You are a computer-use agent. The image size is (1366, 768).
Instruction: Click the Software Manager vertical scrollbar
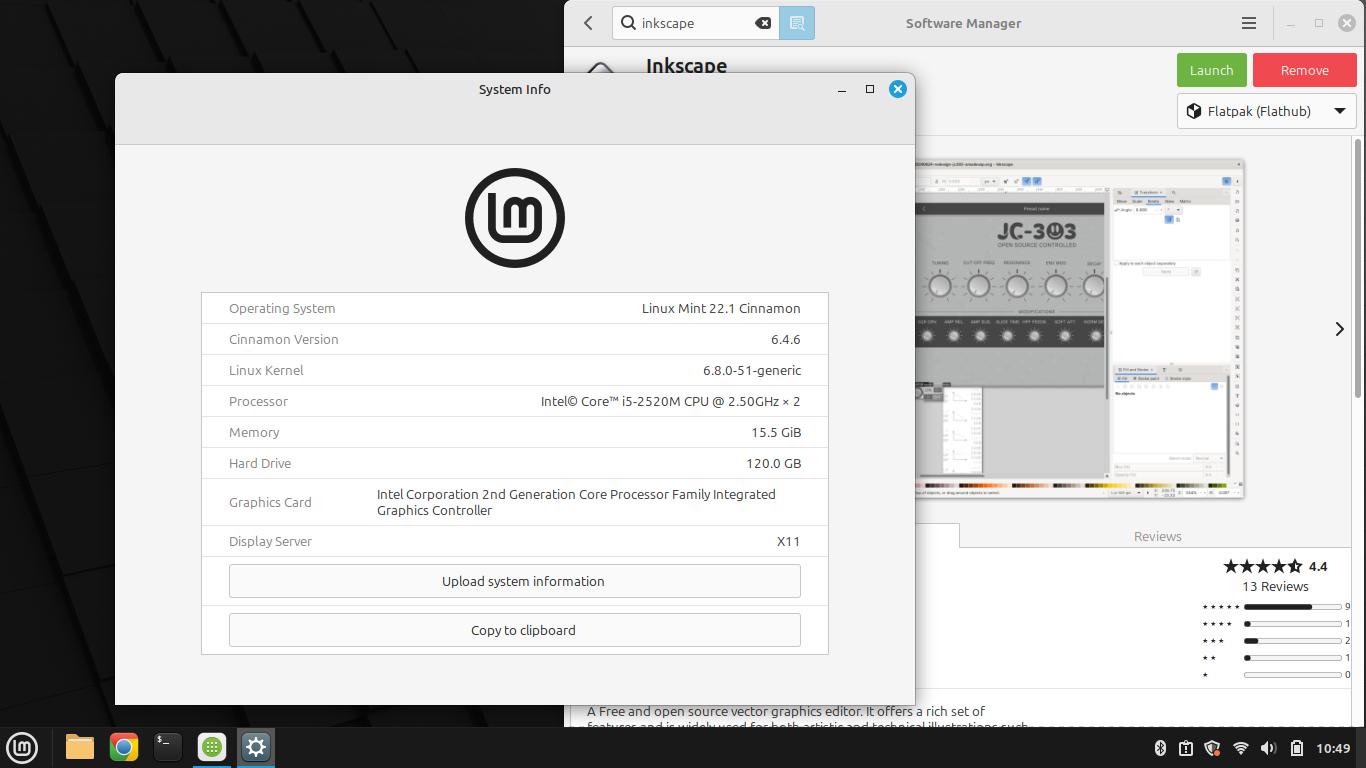pos(1358,268)
